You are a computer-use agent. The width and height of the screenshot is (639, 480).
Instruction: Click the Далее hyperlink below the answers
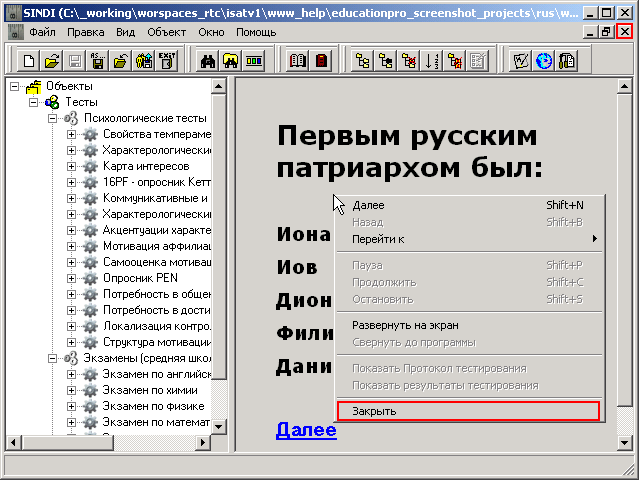[x=306, y=431]
